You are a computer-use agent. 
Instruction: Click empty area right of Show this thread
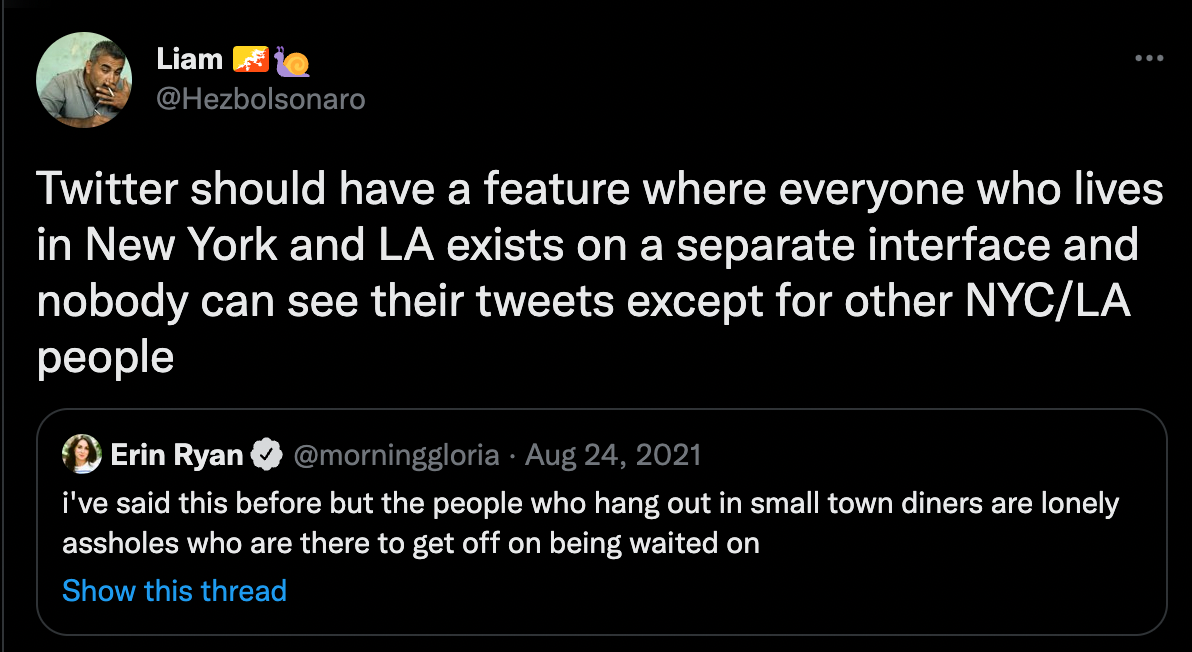coord(700,590)
